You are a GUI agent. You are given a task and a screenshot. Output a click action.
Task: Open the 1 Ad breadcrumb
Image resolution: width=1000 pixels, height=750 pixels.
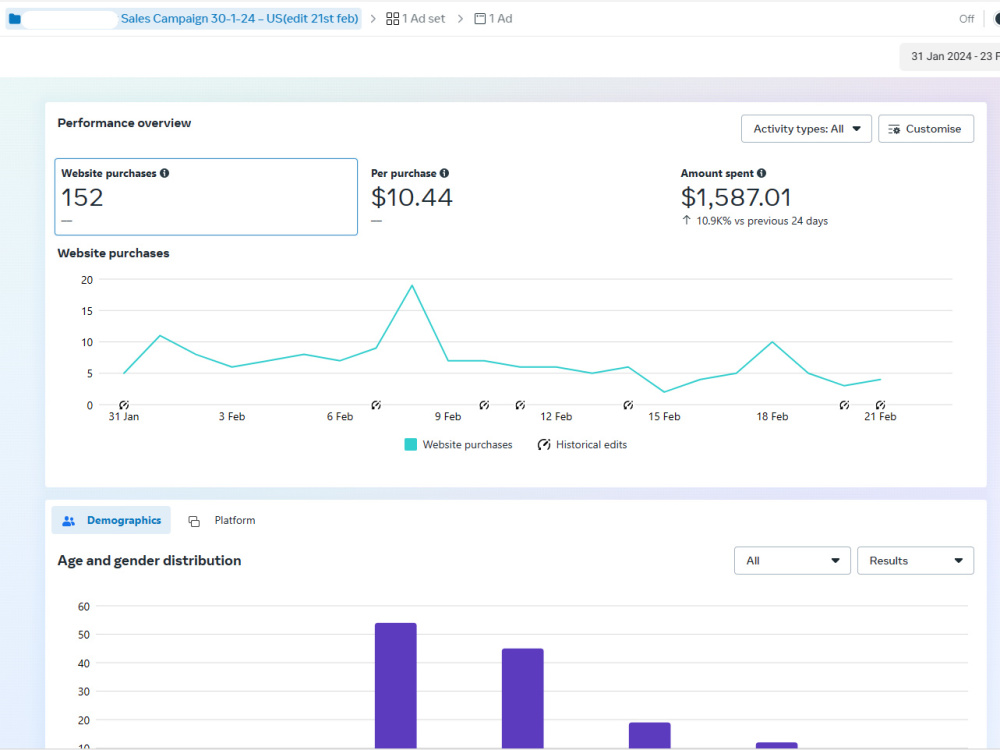[x=493, y=19]
